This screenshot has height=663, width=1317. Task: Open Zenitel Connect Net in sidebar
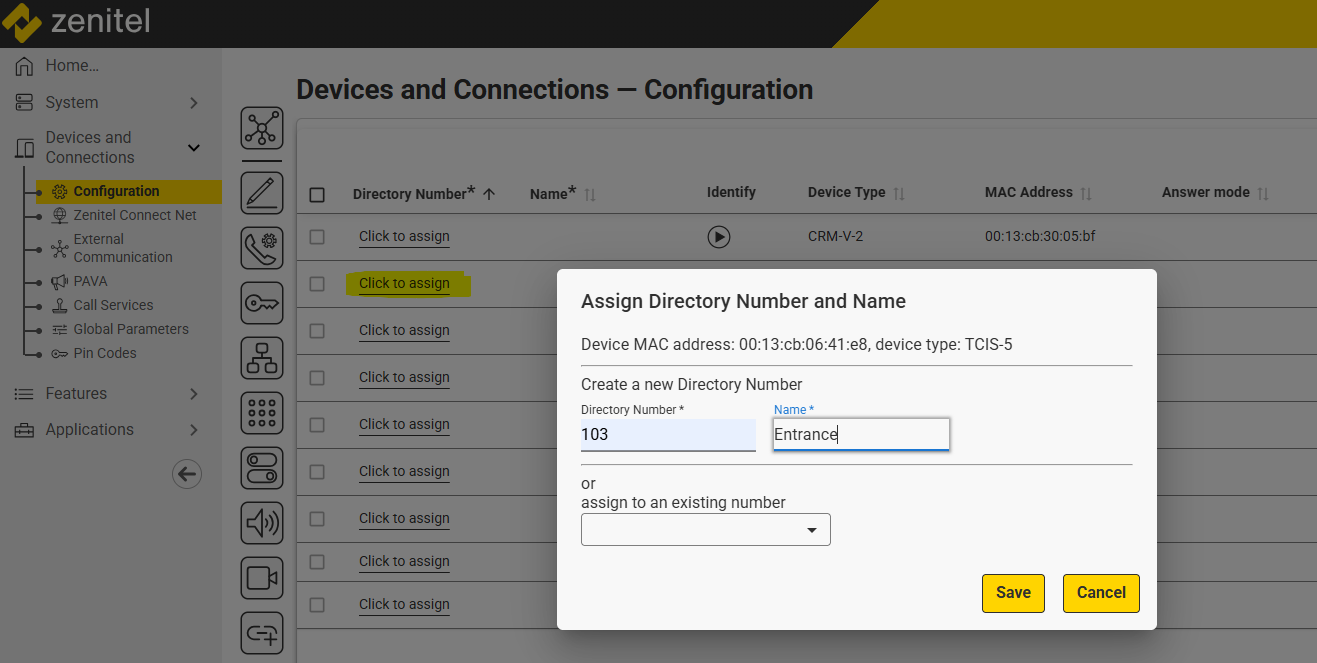coord(134,215)
